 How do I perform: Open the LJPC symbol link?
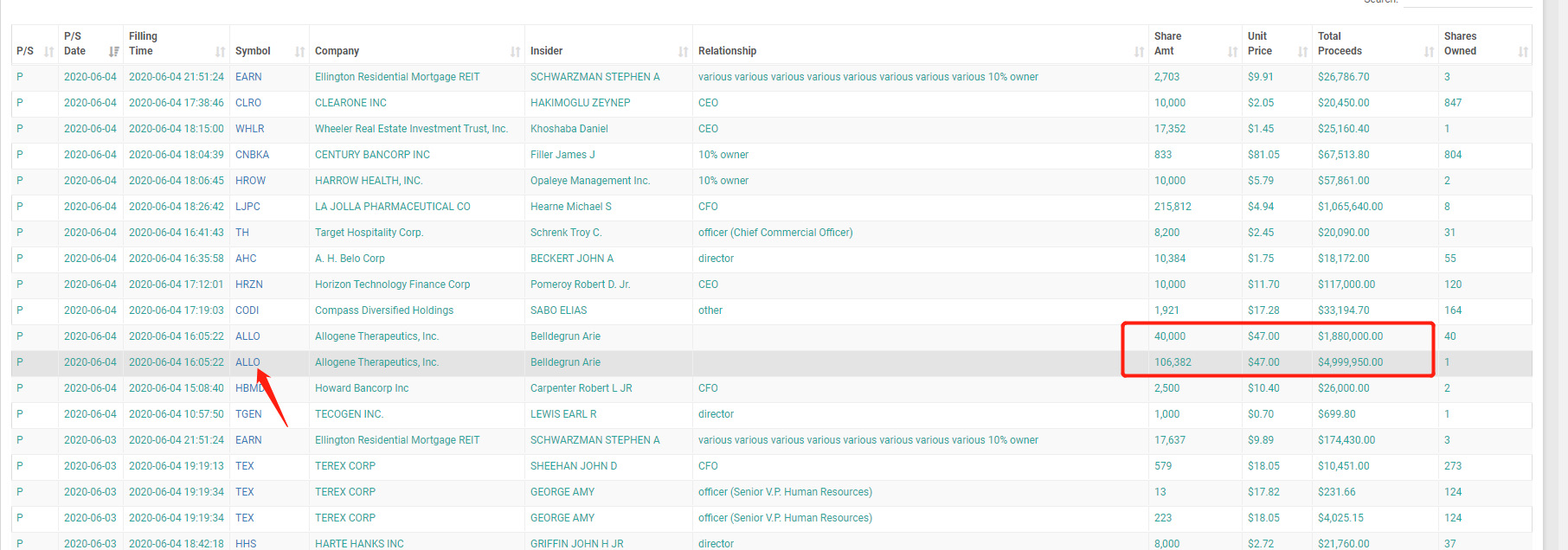pyautogui.click(x=247, y=207)
